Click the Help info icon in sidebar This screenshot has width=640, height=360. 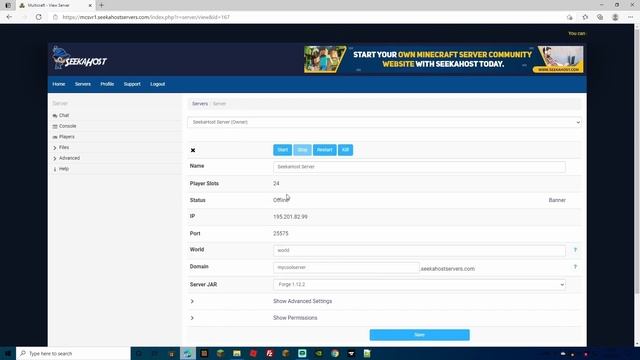(x=55, y=169)
